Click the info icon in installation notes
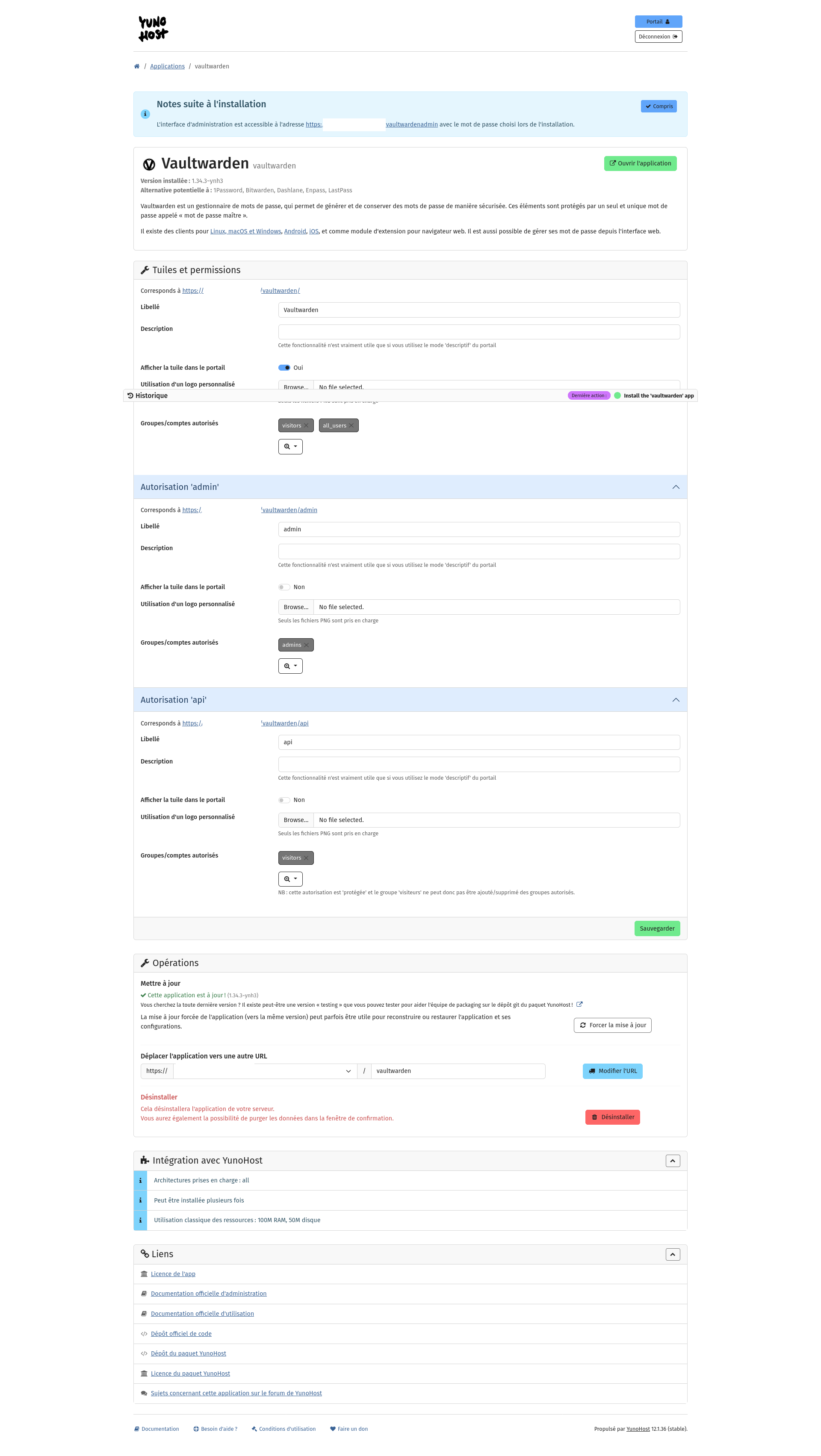821x1456 pixels. coord(145,114)
